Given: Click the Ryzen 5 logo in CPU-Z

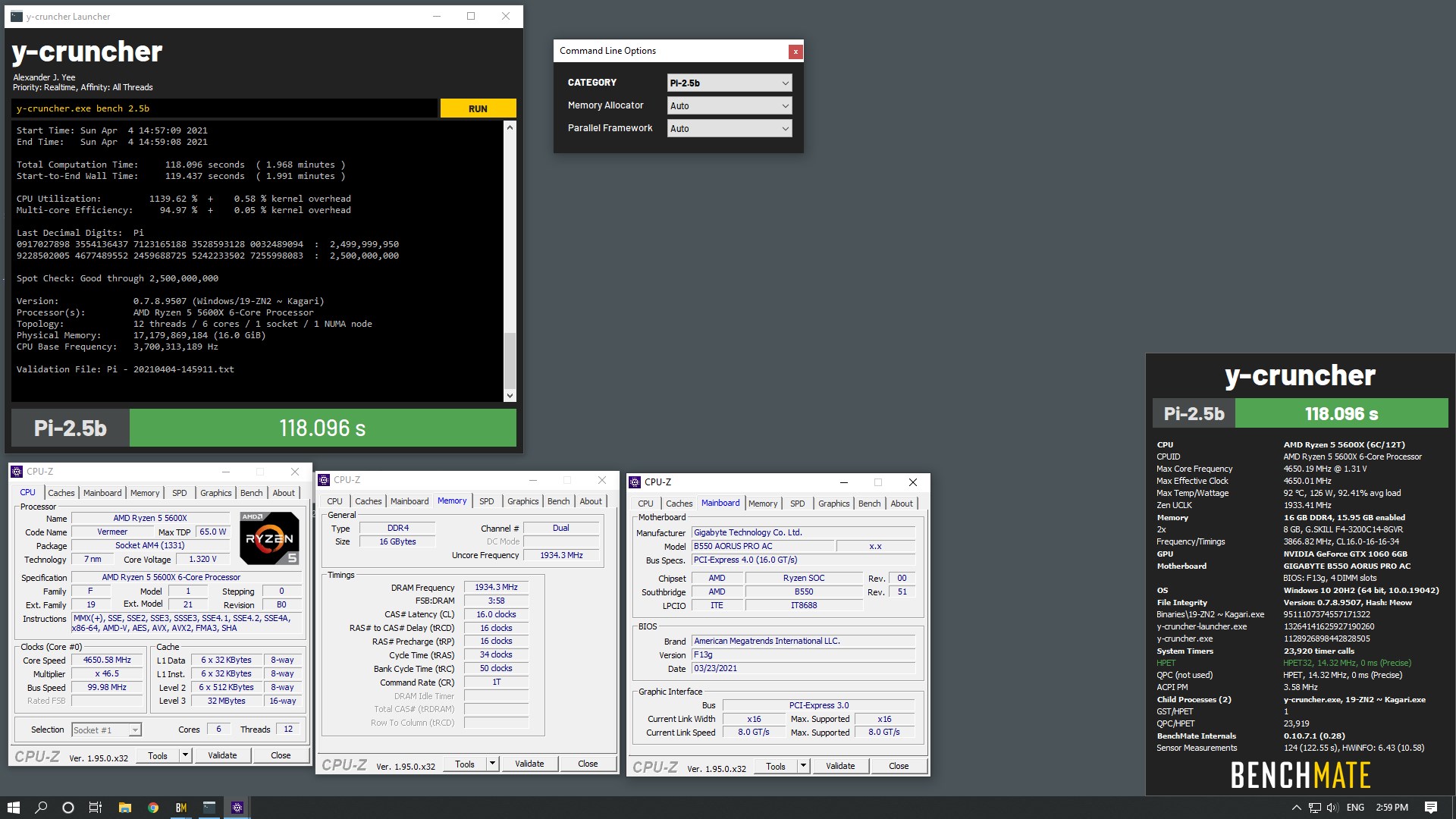Looking at the screenshot, I should pos(269,538).
